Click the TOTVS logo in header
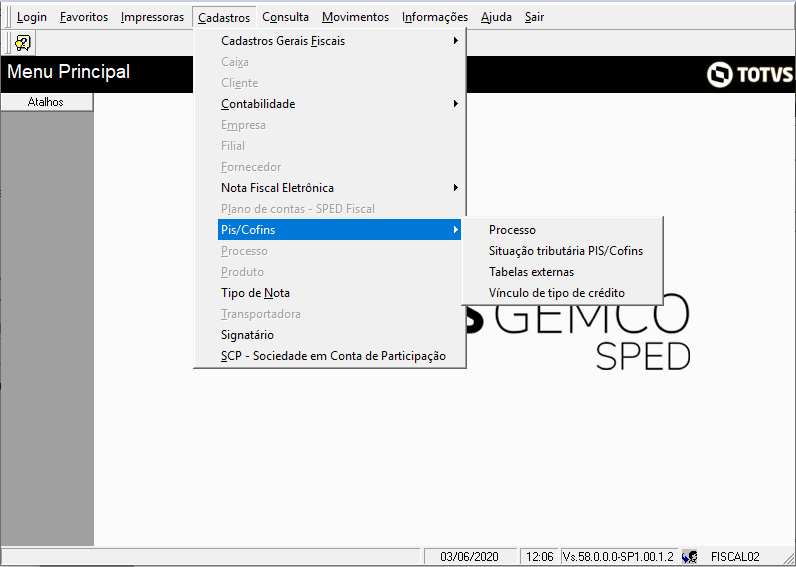This screenshot has height=567, width=796. pos(749,75)
